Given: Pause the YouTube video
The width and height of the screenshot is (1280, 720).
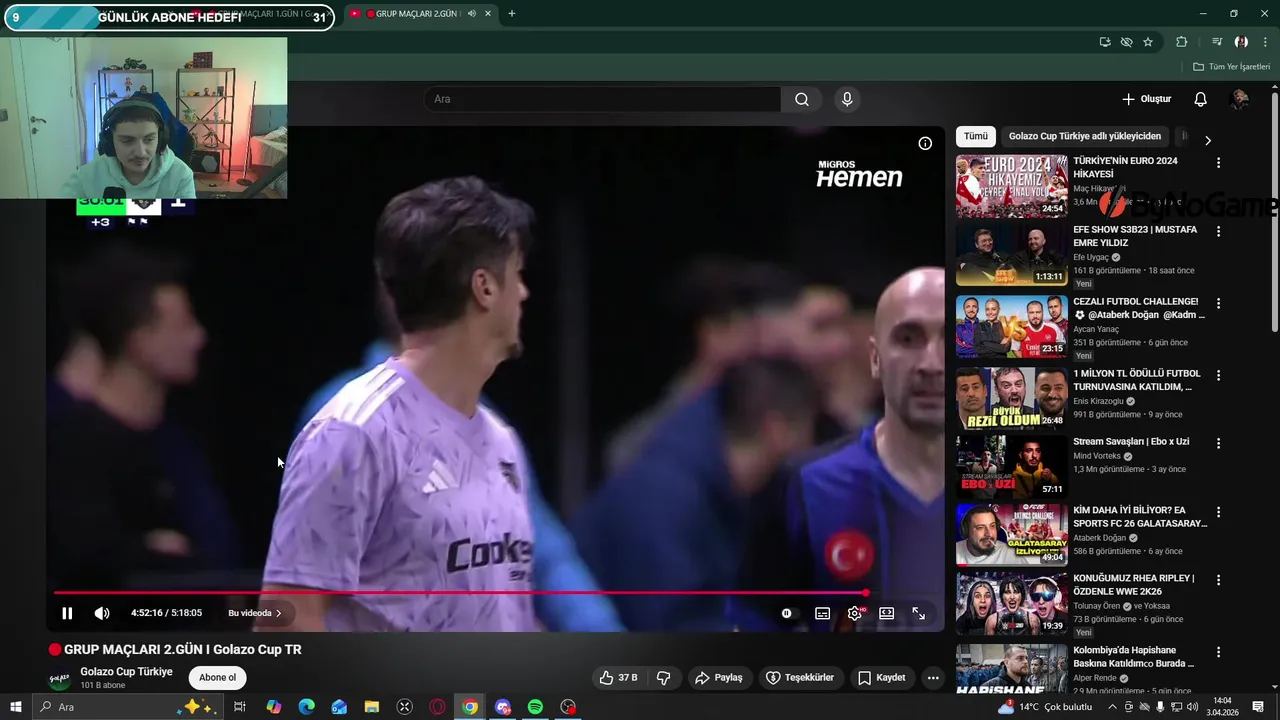Looking at the screenshot, I should tap(67, 613).
